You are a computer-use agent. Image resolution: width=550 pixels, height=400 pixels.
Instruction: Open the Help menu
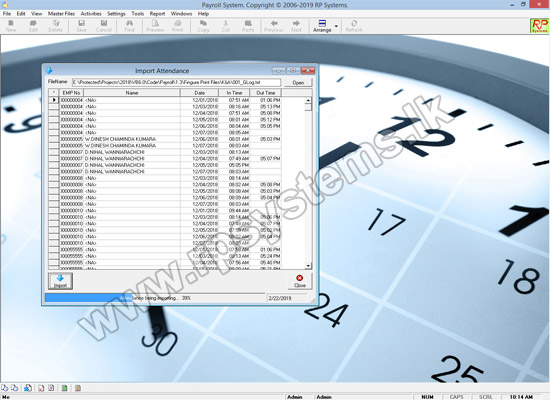[x=203, y=14]
